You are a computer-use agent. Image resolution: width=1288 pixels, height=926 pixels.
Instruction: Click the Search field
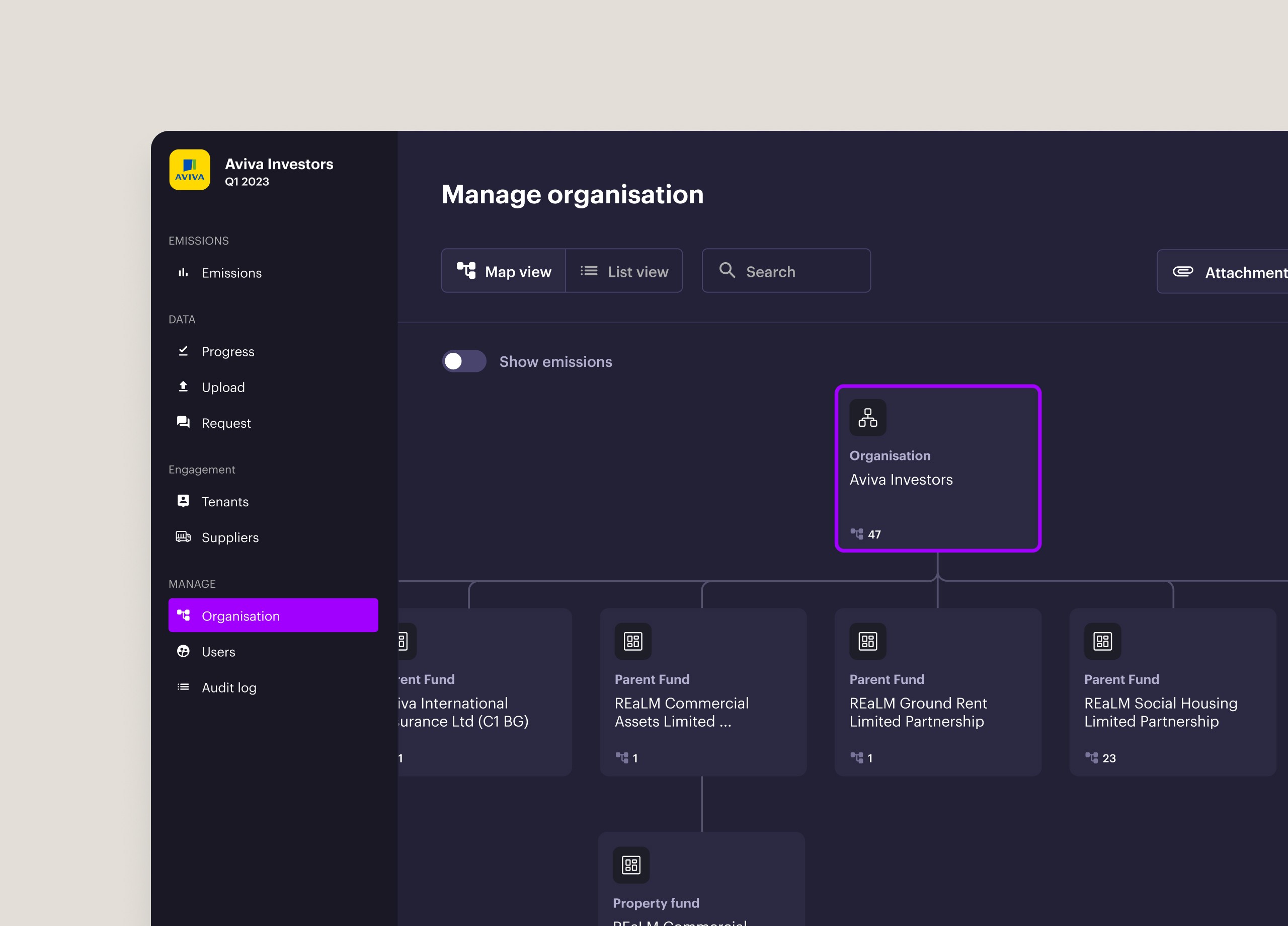pyautogui.click(x=786, y=271)
